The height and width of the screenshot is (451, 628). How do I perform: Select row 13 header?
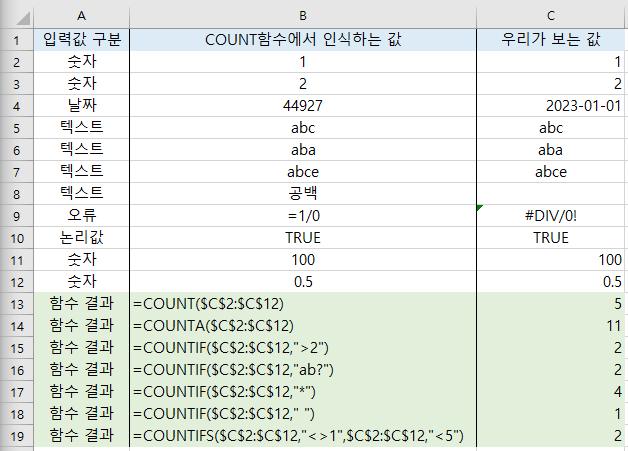pyautogui.click(x=16, y=304)
